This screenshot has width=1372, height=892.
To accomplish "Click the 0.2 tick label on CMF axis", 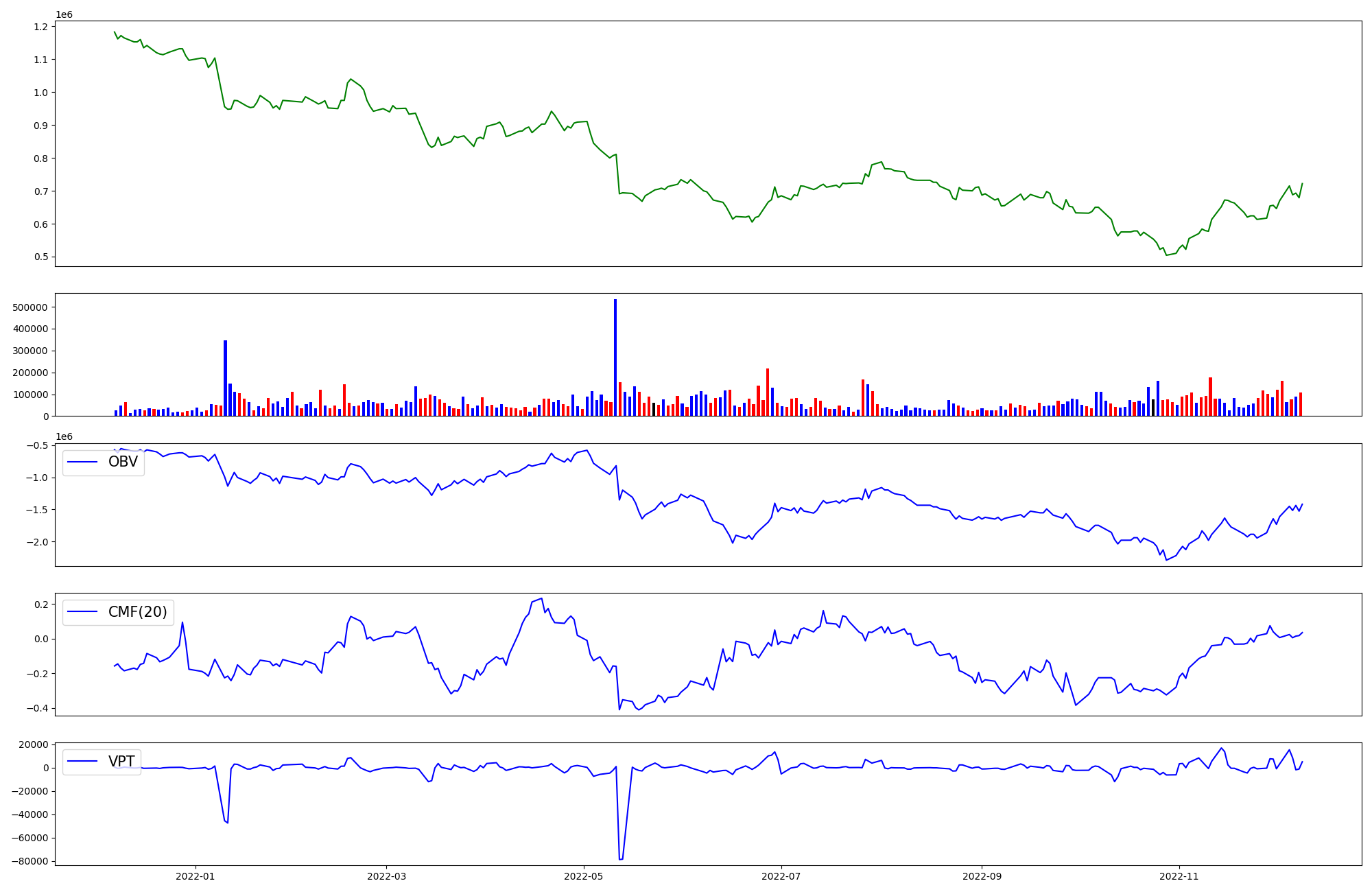I will tap(40, 605).
